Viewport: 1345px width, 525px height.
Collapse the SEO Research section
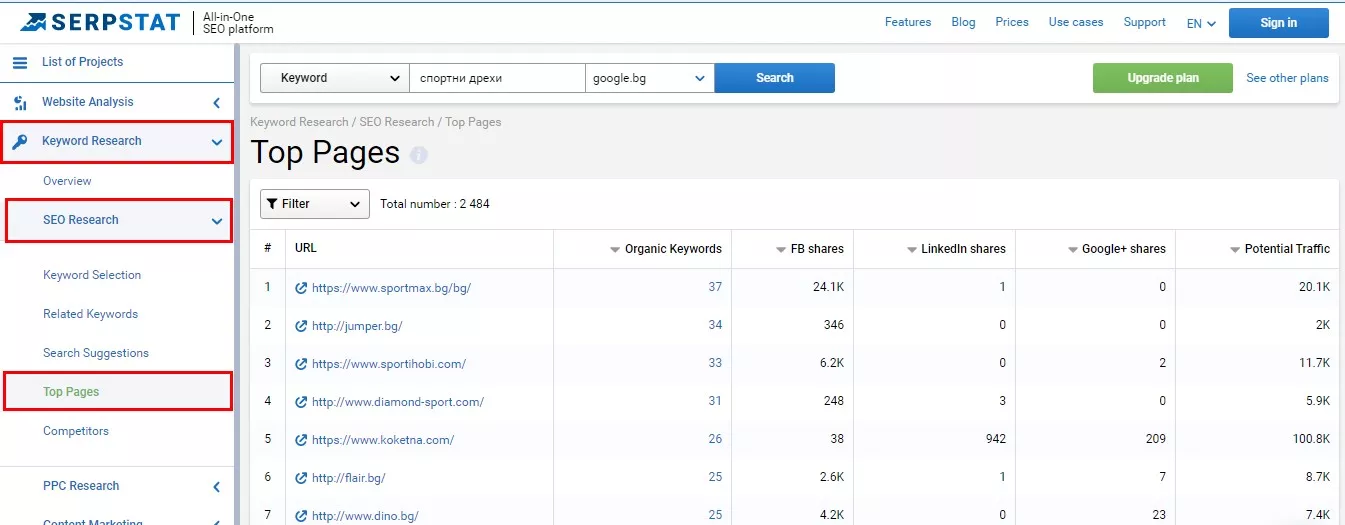pos(217,221)
